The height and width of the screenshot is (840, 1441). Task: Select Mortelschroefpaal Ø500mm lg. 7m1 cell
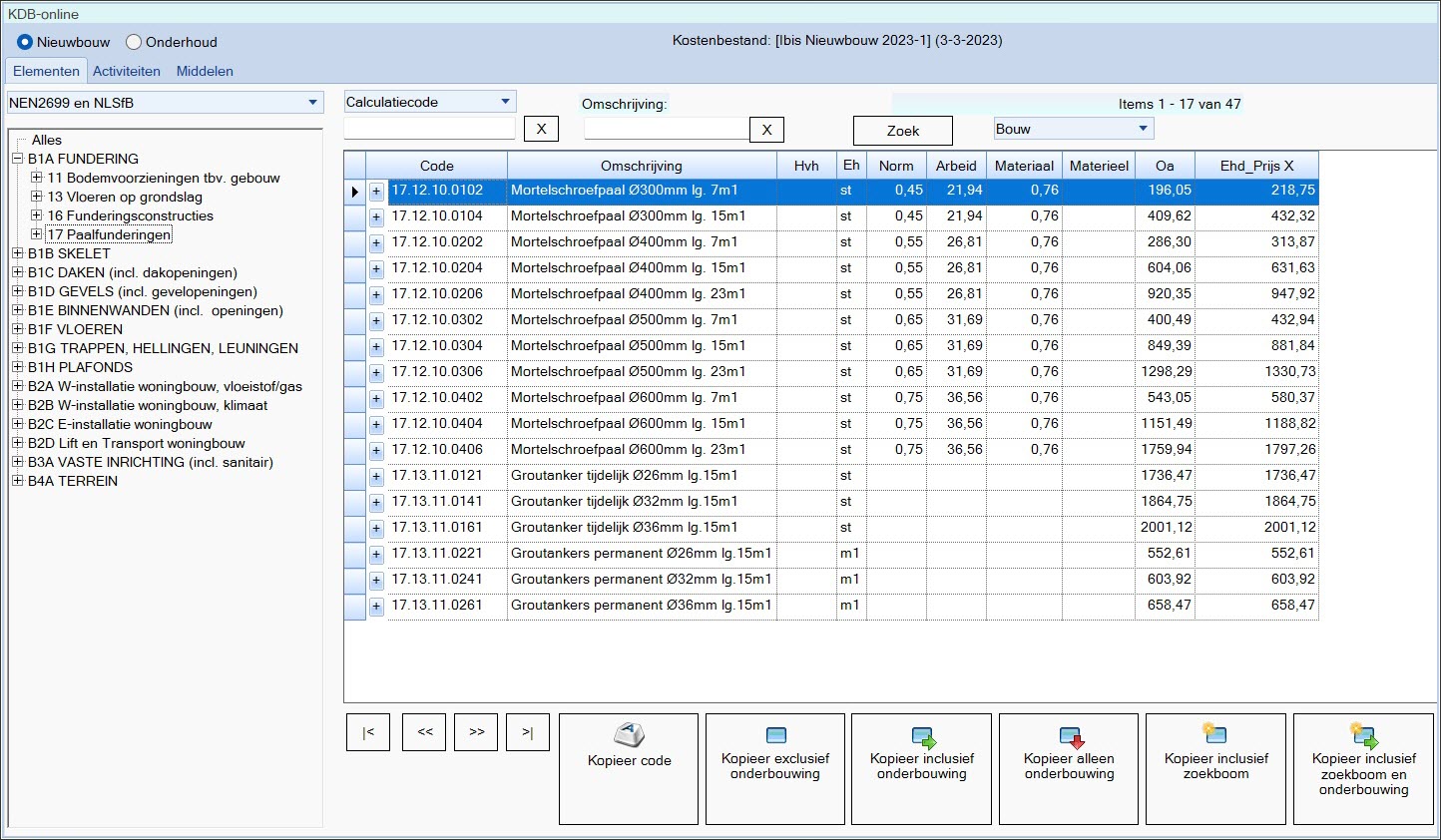pyautogui.click(x=642, y=319)
